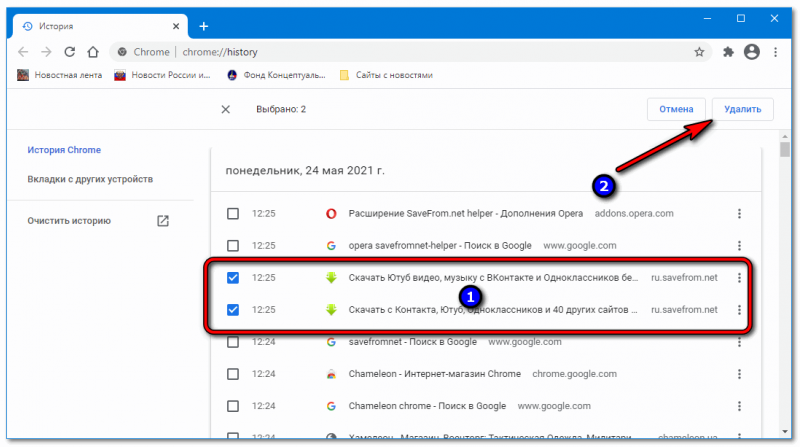Click the browser back arrow
800x447 pixels.
(22, 51)
